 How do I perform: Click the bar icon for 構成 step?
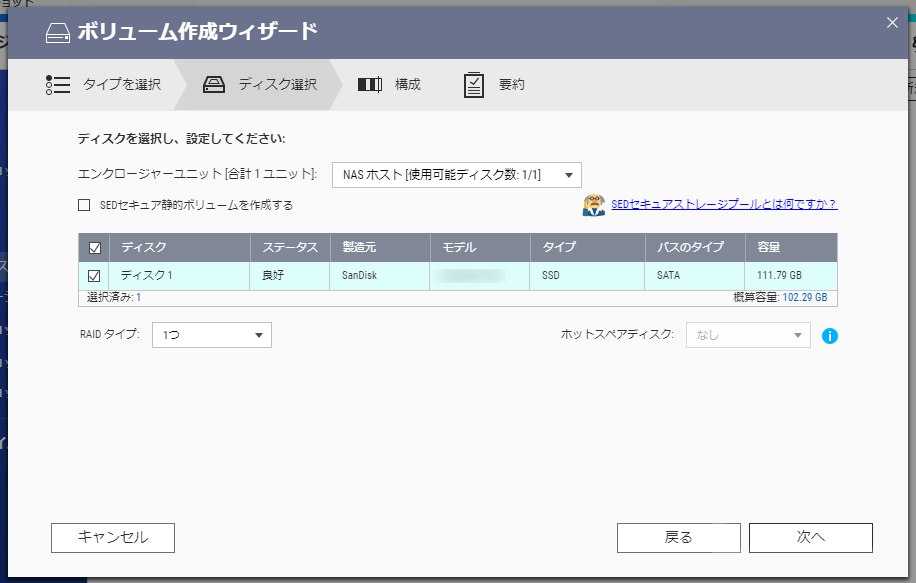point(370,85)
